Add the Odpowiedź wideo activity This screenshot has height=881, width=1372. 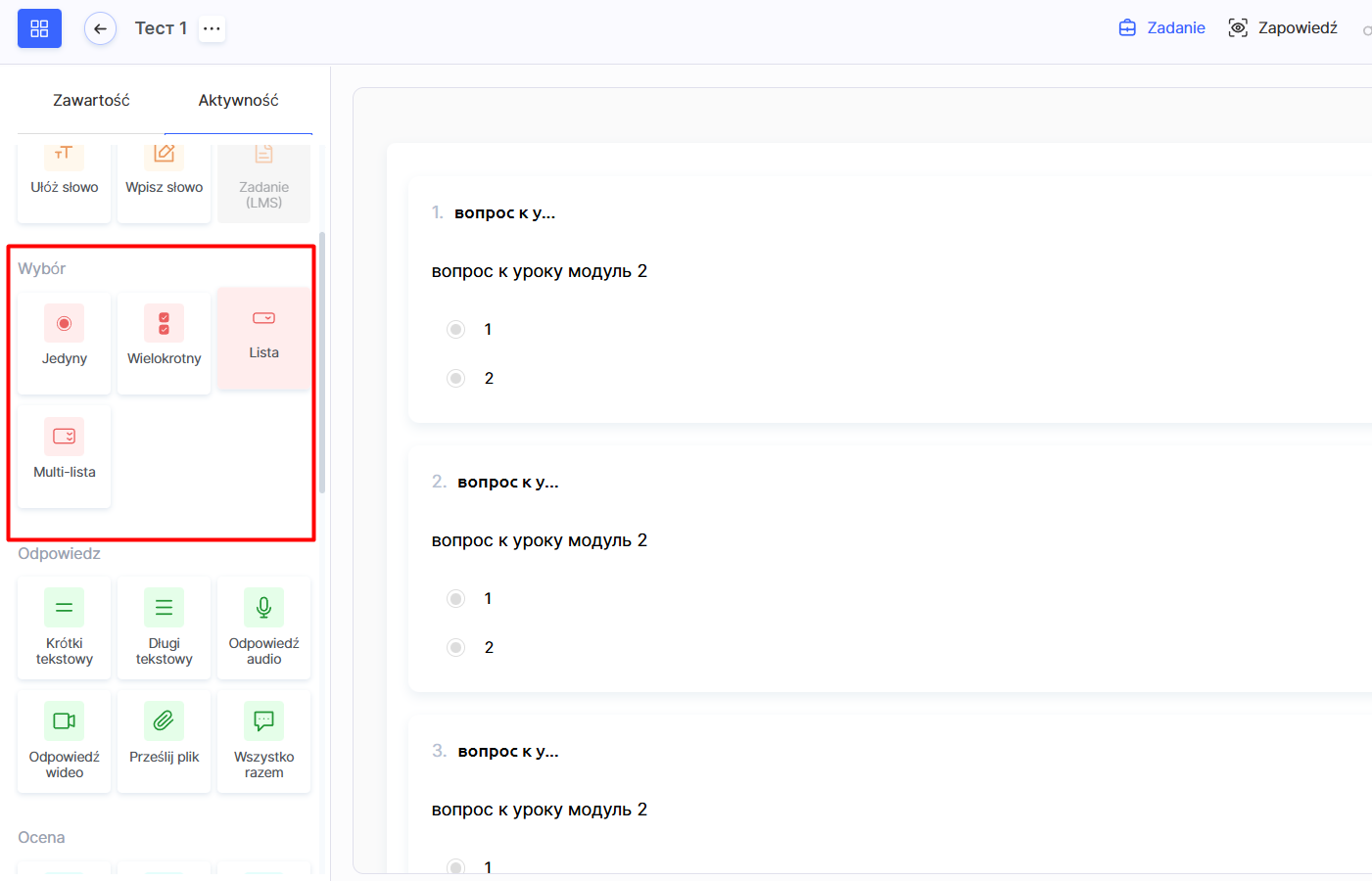click(65, 740)
